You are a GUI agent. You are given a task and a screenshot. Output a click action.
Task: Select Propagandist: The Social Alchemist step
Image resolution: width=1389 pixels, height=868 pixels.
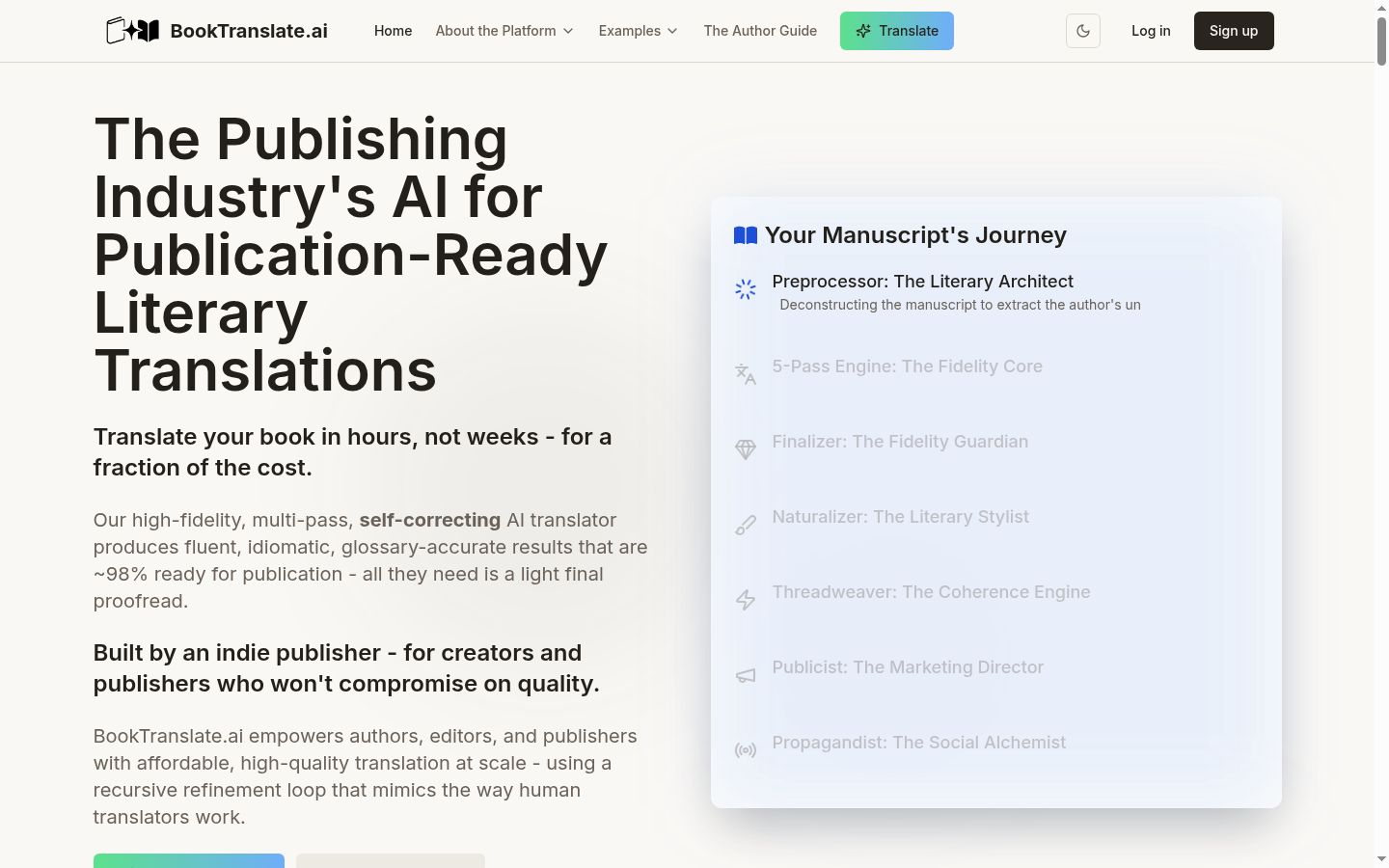click(918, 743)
